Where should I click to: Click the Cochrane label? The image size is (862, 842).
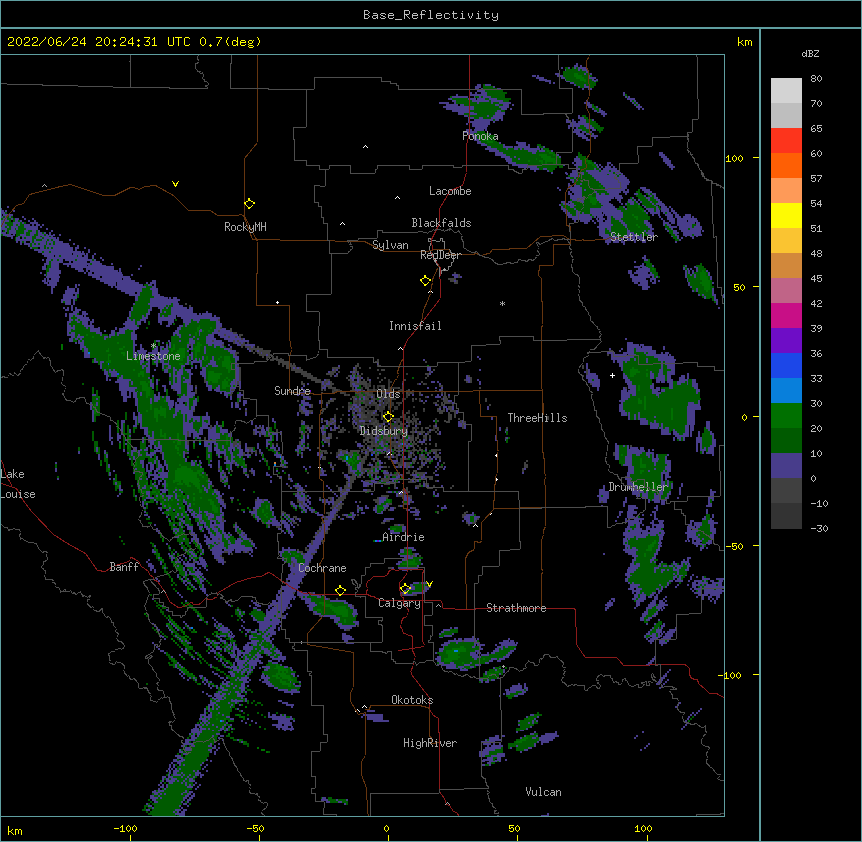coord(322,568)
